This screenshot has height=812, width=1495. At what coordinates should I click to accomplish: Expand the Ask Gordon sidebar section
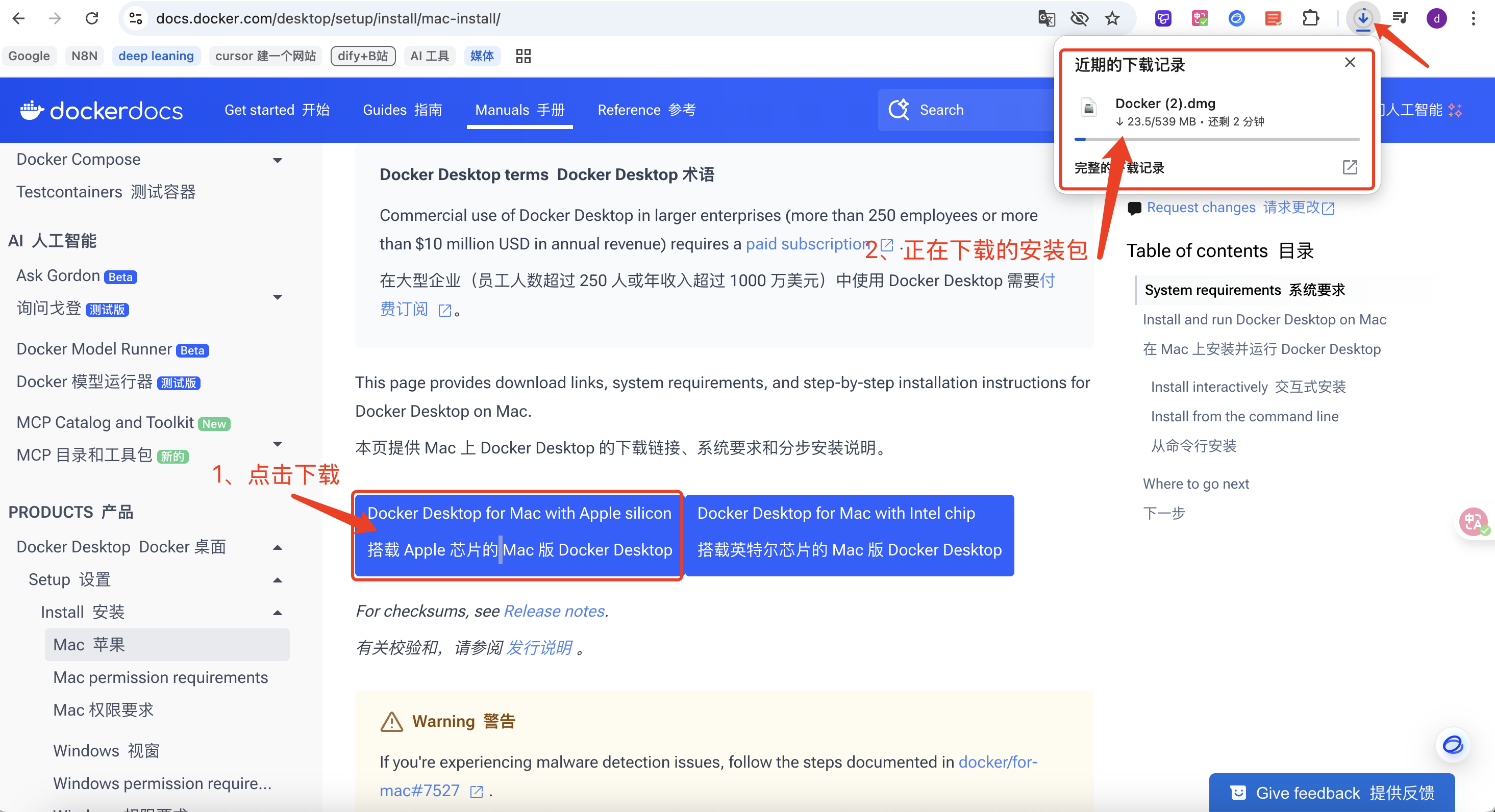(278, 297)
